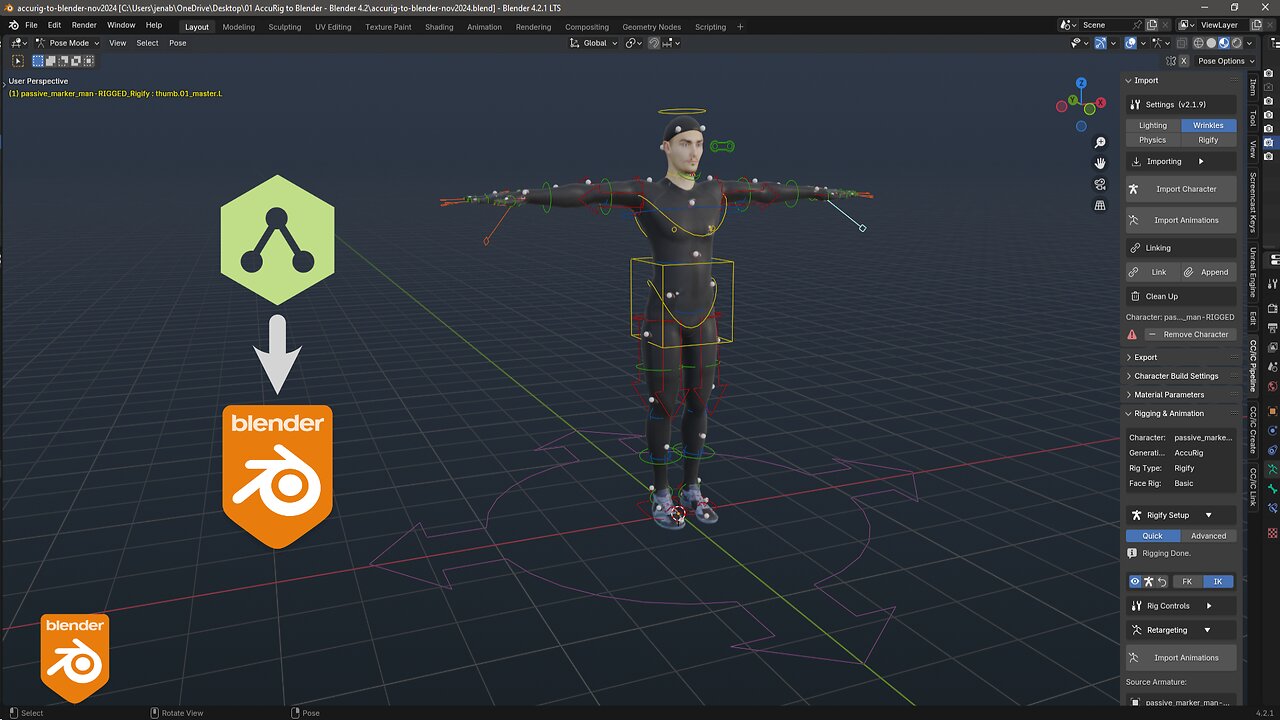Open the Render menu
The image size is (1280, 720).
pyautogui.click(x=84, y=25)
